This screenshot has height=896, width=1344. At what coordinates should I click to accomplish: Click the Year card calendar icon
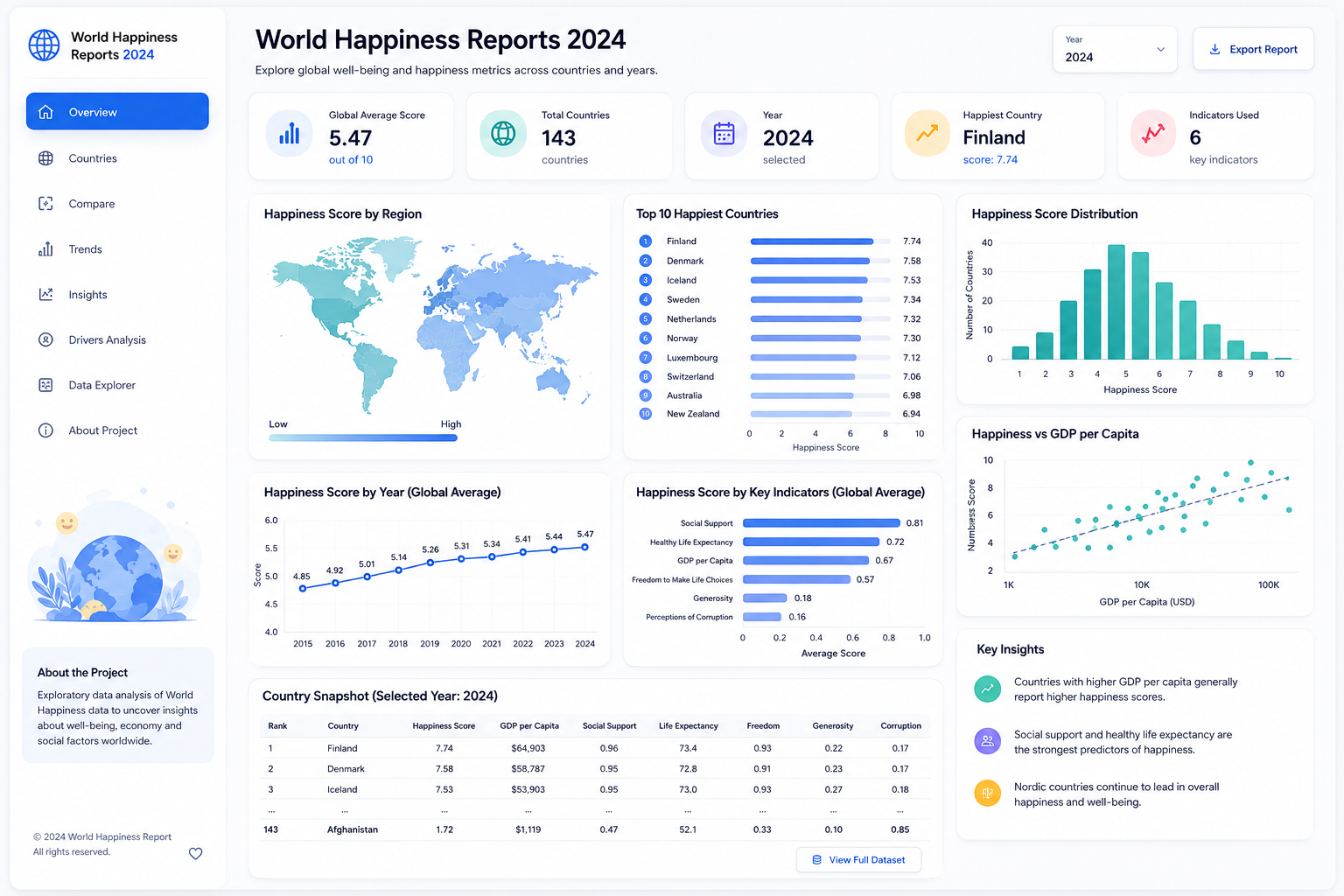724,134
